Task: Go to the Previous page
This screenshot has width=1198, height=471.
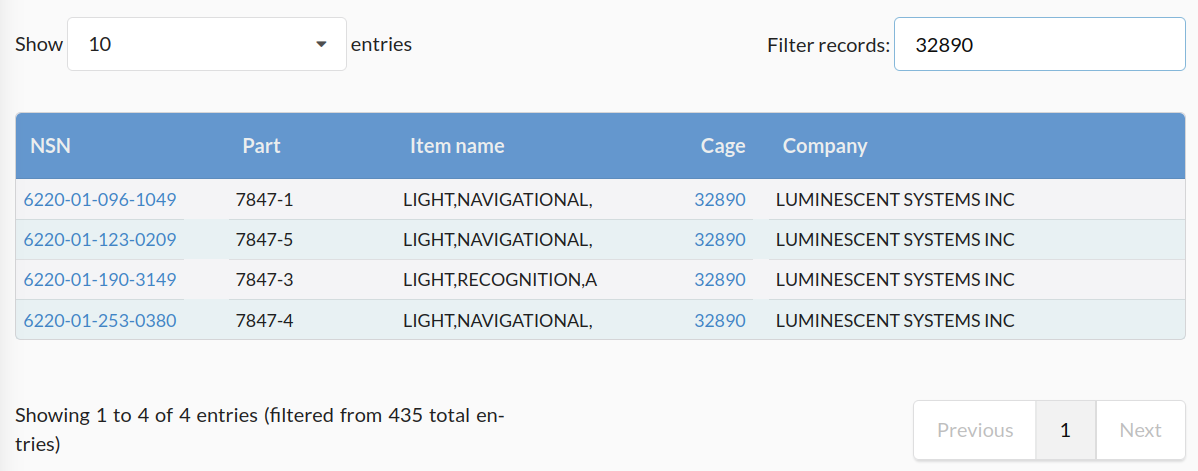Action: pos(975,430)
